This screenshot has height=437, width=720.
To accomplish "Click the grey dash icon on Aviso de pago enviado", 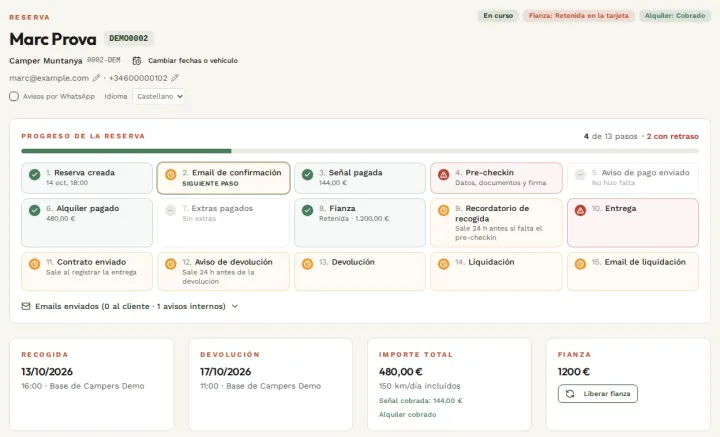I will pos(580,174).
